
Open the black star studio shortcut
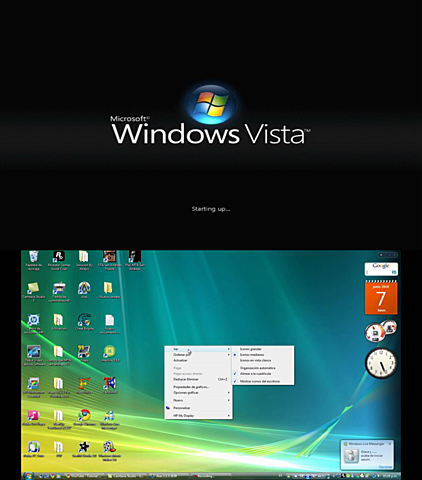(84, 448)
